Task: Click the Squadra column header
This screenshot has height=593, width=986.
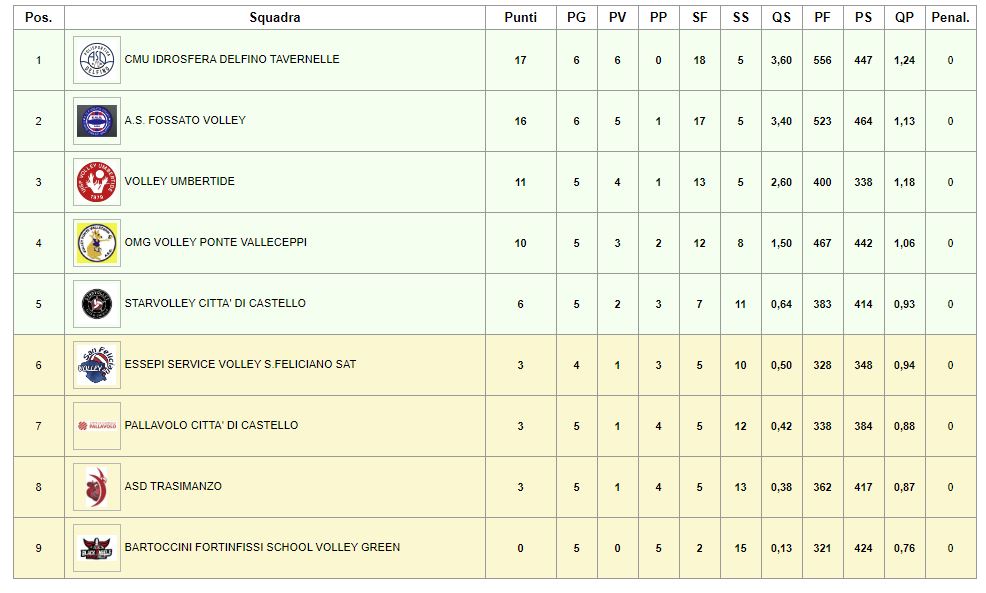Action: [275, 18]
